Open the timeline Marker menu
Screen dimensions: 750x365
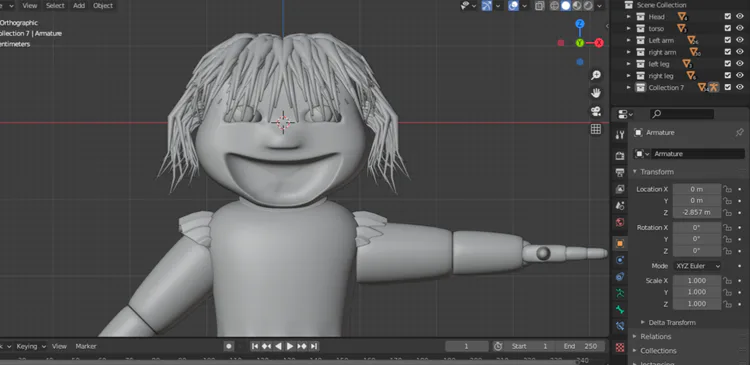pos(86,346)
